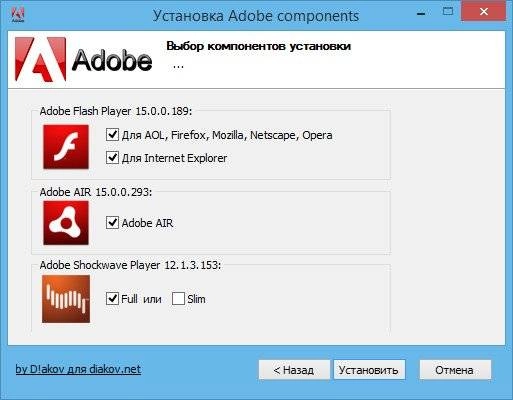The image size is (513, 400).
Task: Click the Adobe logo in the header
Action: click(84, 59)
